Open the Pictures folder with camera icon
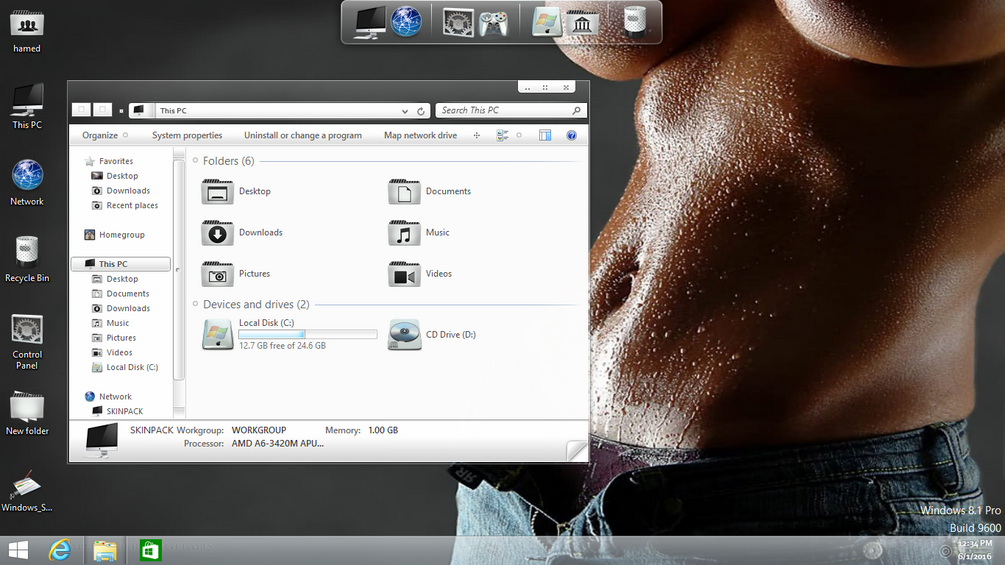This screenshot has width=1005, height=565. click(x=217, y=274)
